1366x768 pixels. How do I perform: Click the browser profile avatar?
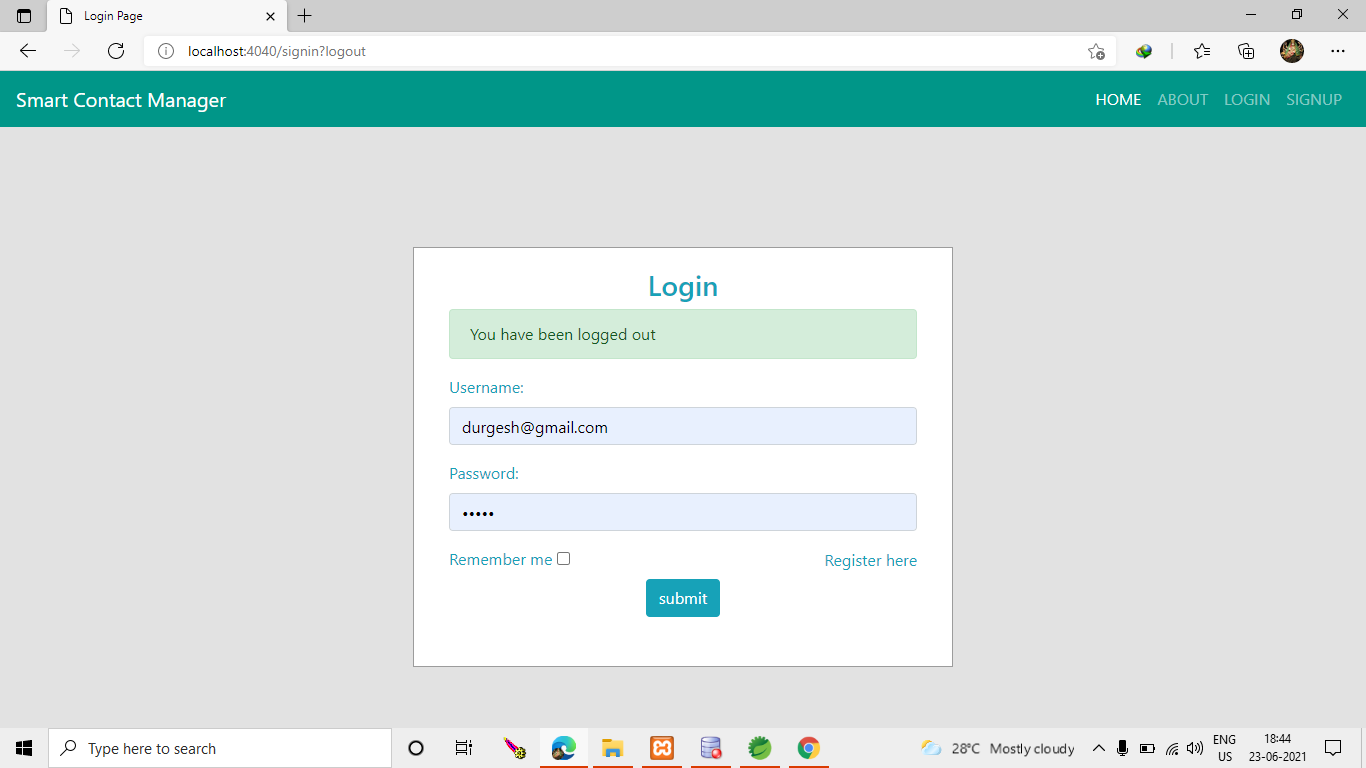click(x=1291, y=51)
